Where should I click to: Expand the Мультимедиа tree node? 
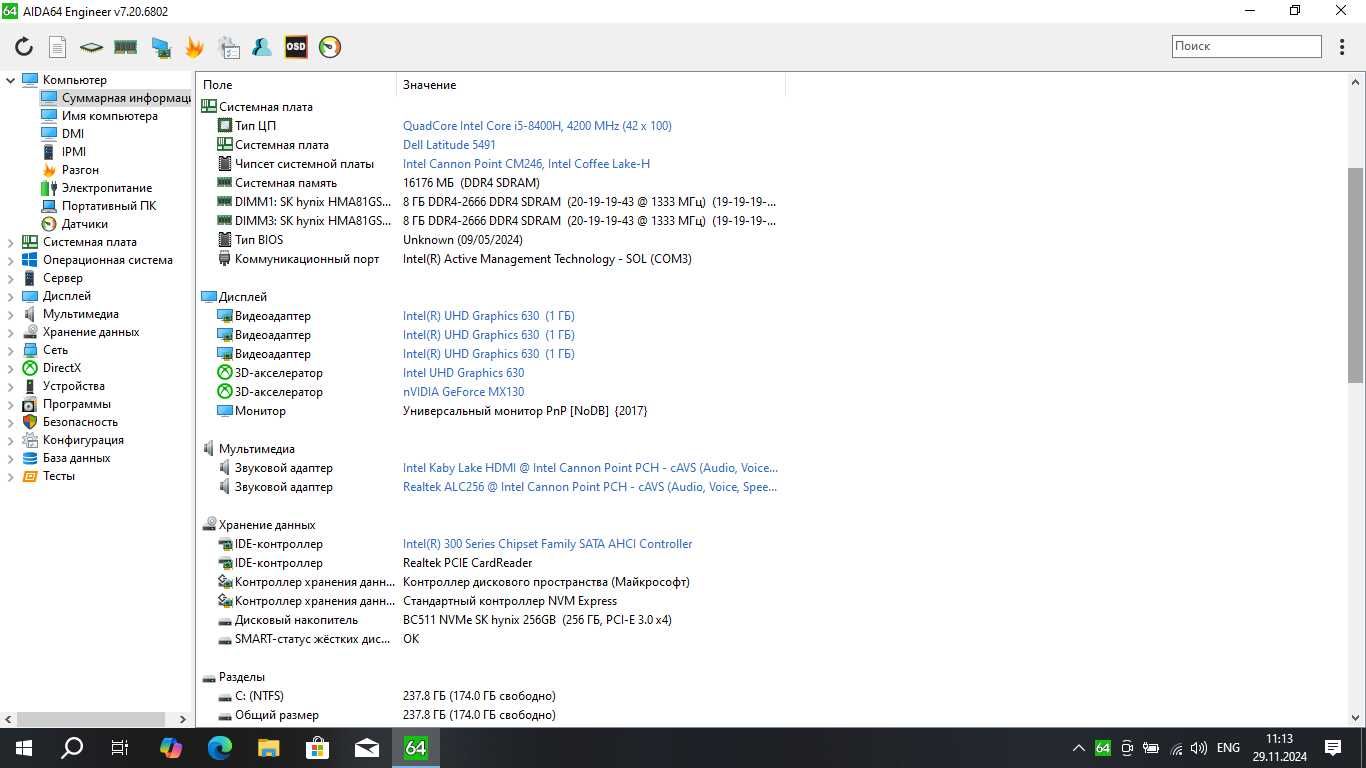(x=11, y=314)
